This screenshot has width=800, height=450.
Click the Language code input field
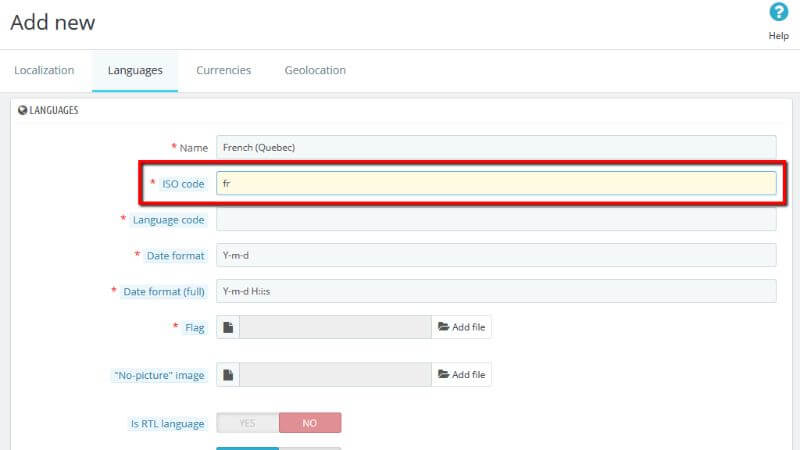click(496, 219)
